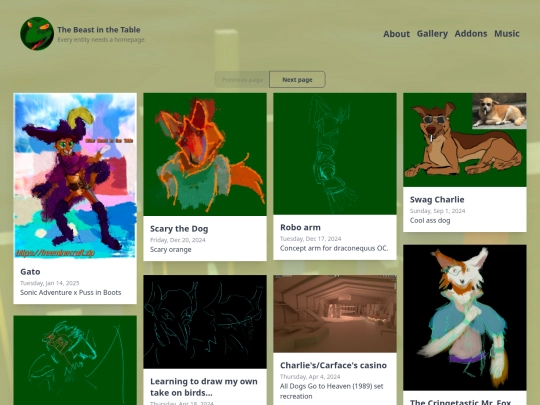Click the Friday, Dec 20, 2024 date
The width and height of the screenshot is (540, 405).
click(x=178, y=240)
